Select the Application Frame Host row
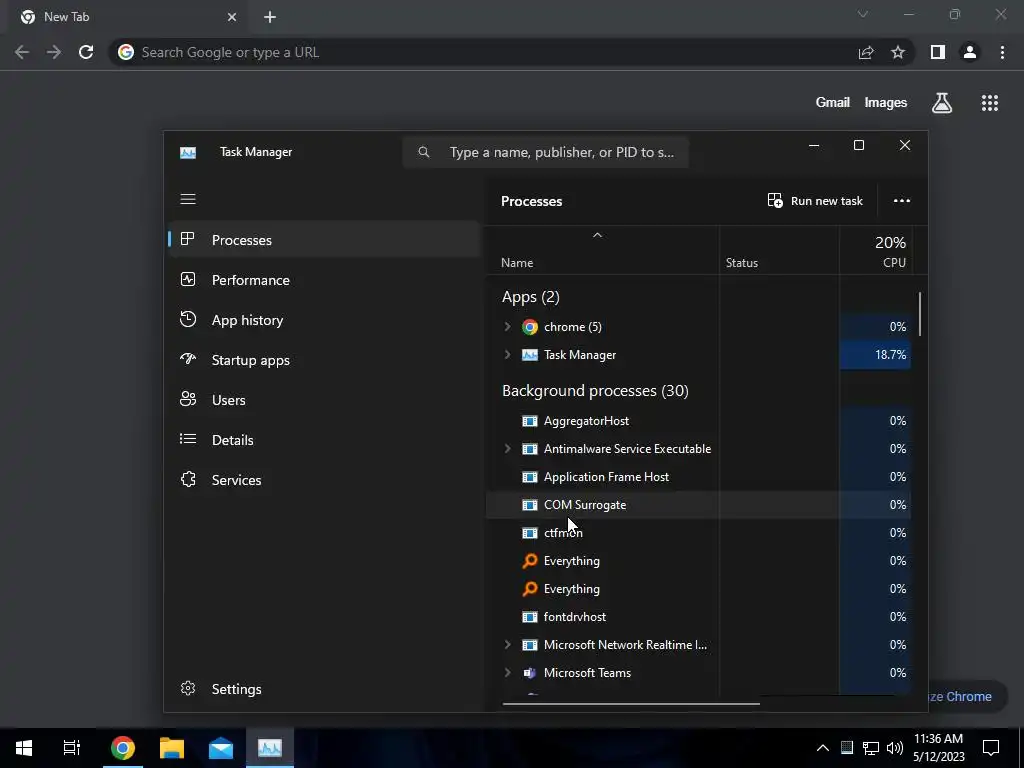Image resolution: width=1024 pixels, height=768 pixels. pyautogui.click(x=699, y=477)
